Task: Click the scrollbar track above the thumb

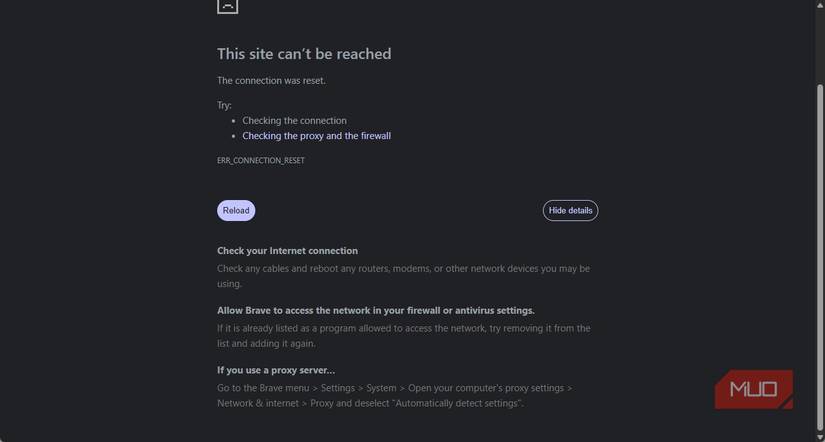Action: pos(819,40)
